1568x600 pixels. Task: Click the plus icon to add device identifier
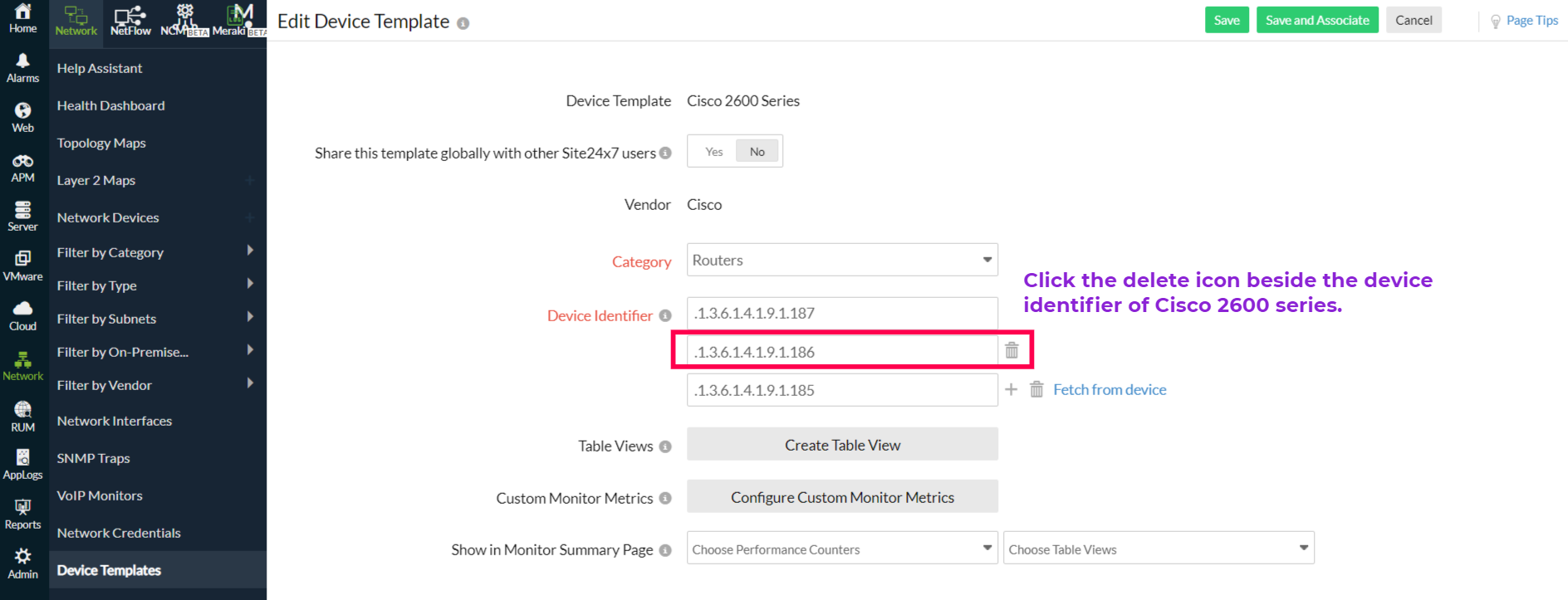point(1011,389)
